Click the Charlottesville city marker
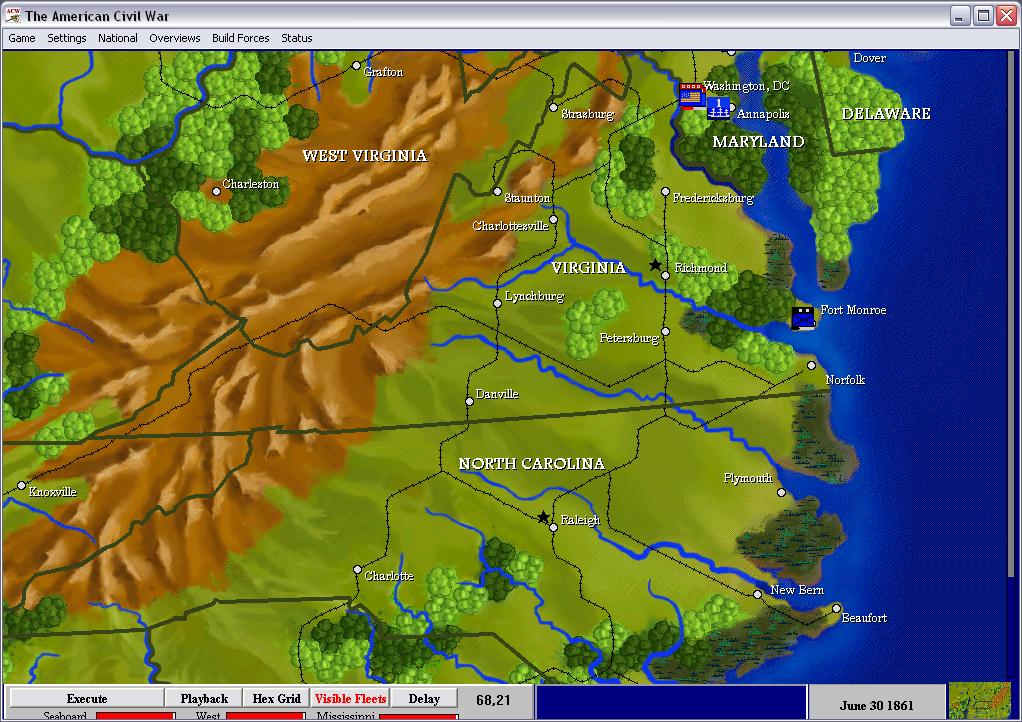The image size is (1022, 722). (553, 220)
